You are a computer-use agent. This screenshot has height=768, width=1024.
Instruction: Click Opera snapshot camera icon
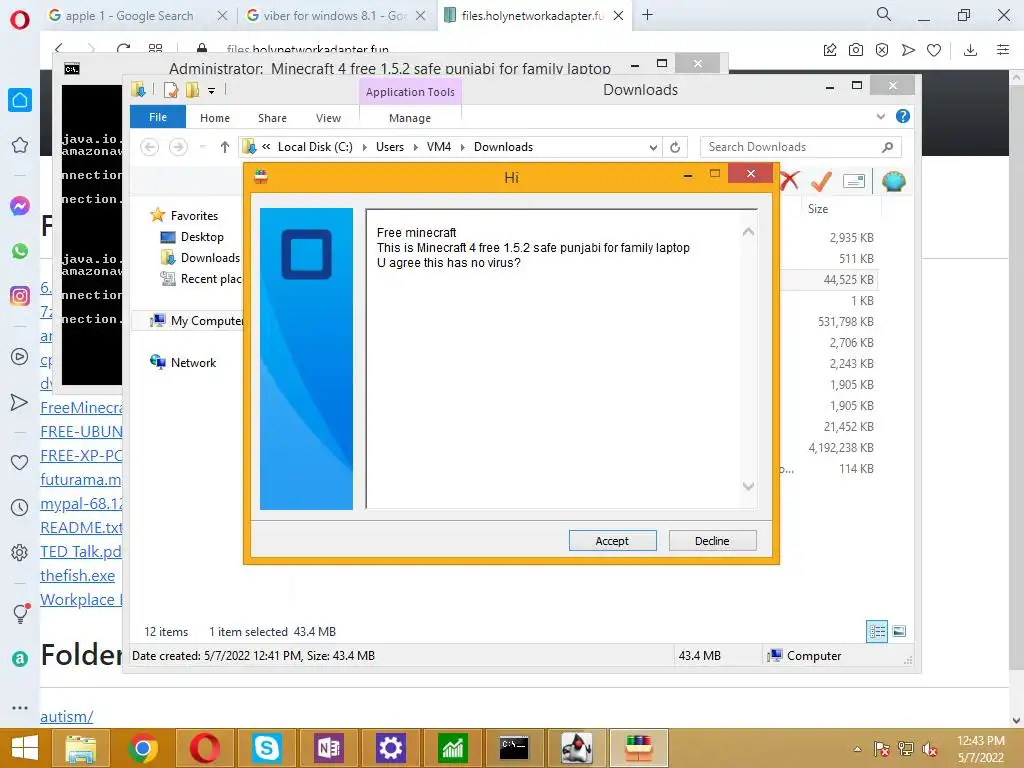point(856,50)
